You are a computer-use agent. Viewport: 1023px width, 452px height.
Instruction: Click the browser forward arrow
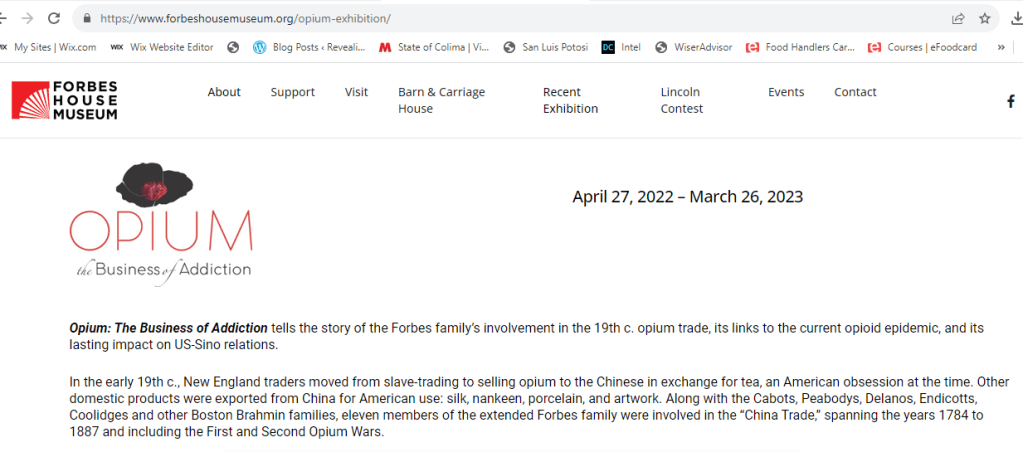pyautogui.click(x=27, y=18)
